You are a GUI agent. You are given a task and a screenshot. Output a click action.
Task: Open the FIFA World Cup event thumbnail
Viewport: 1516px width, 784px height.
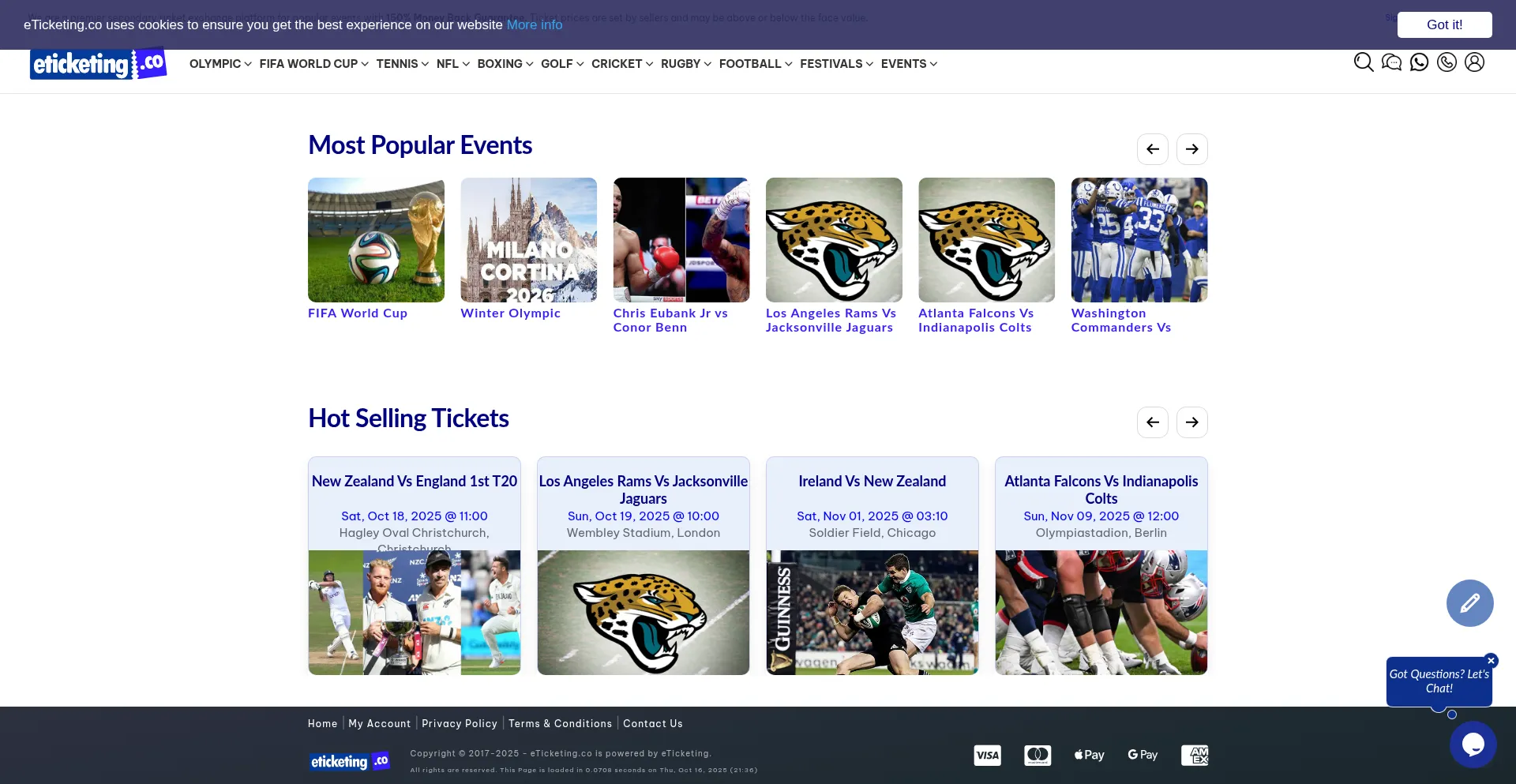(376, 240)
